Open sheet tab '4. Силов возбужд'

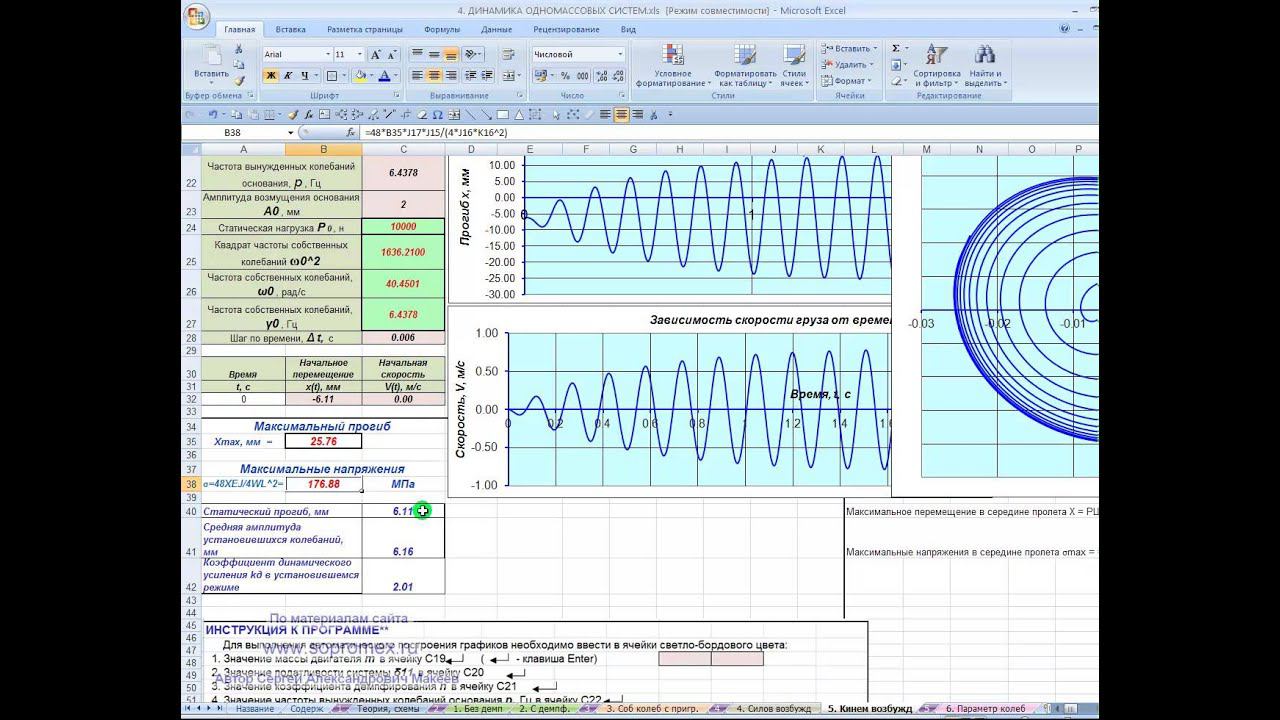click(x=773, y=709)
